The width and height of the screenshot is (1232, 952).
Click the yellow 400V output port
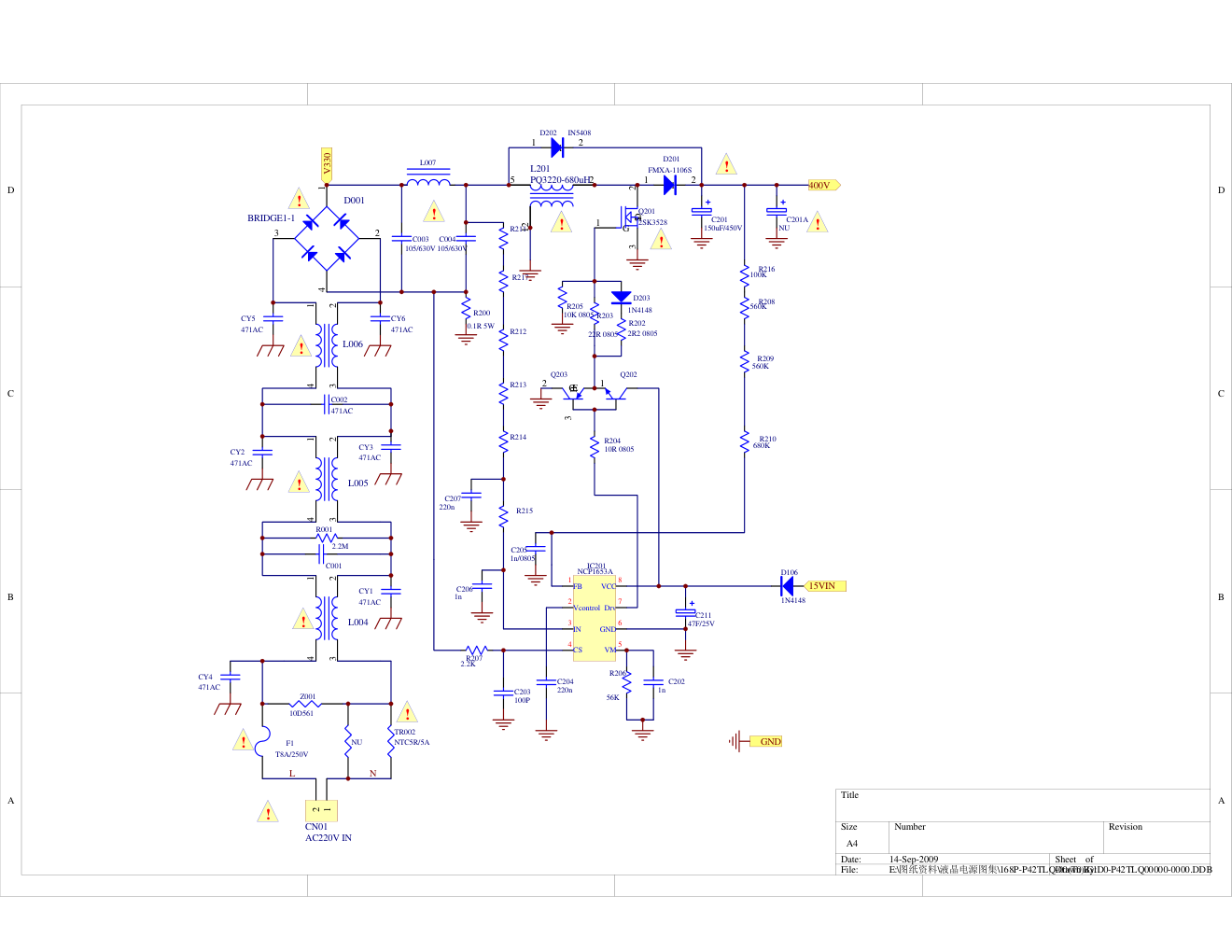pyautogui.click(x=823, y=185)
